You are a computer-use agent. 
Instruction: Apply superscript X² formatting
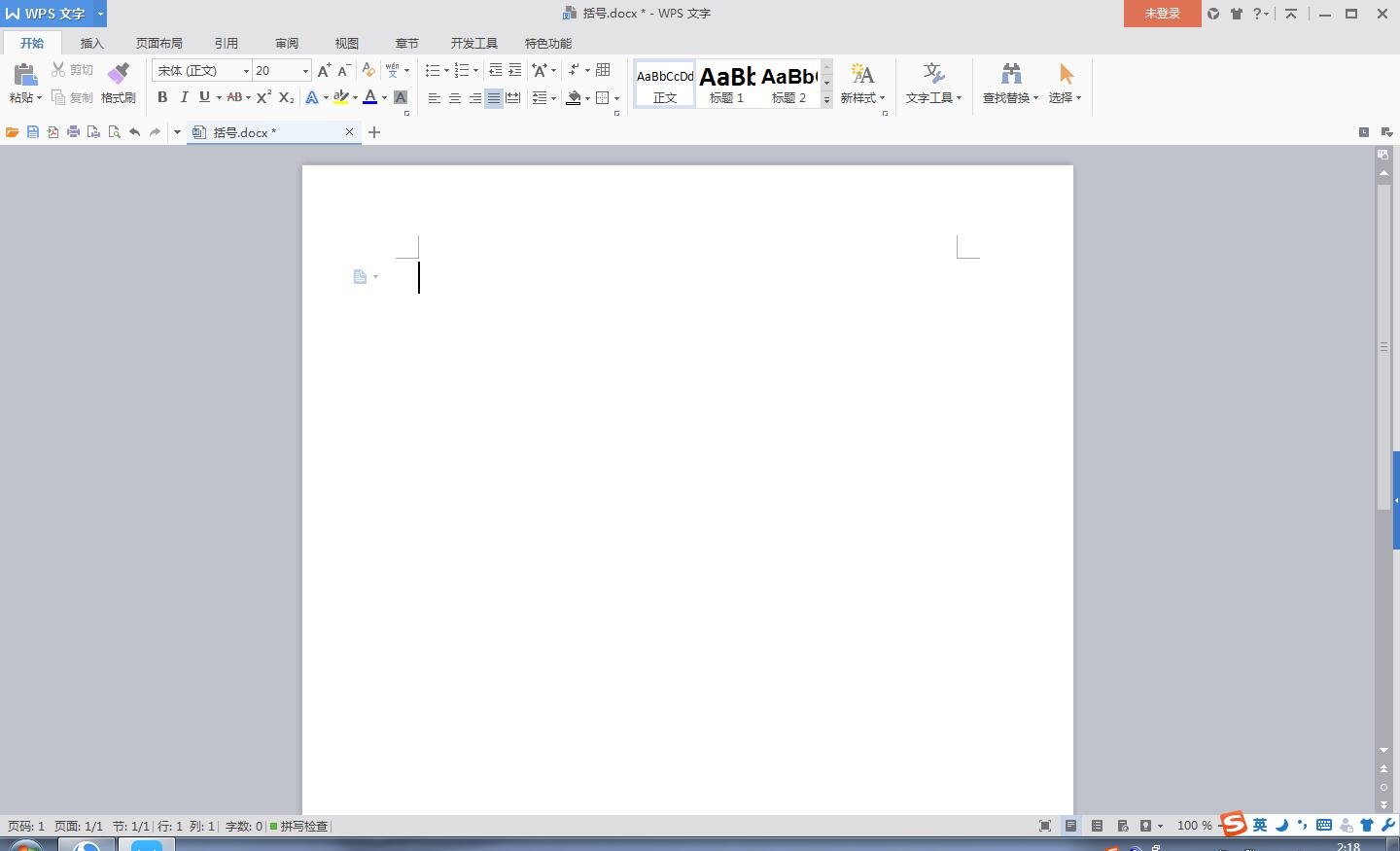[x=263, y=97]
